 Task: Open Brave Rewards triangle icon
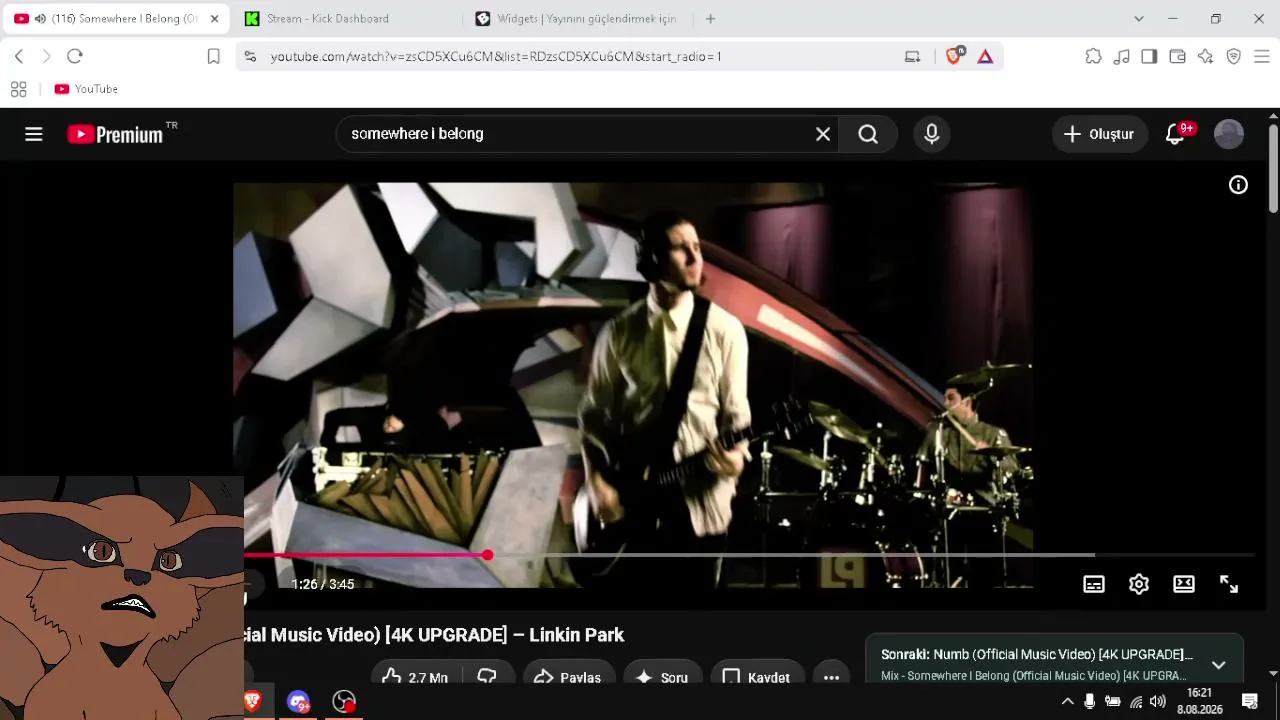985,57
